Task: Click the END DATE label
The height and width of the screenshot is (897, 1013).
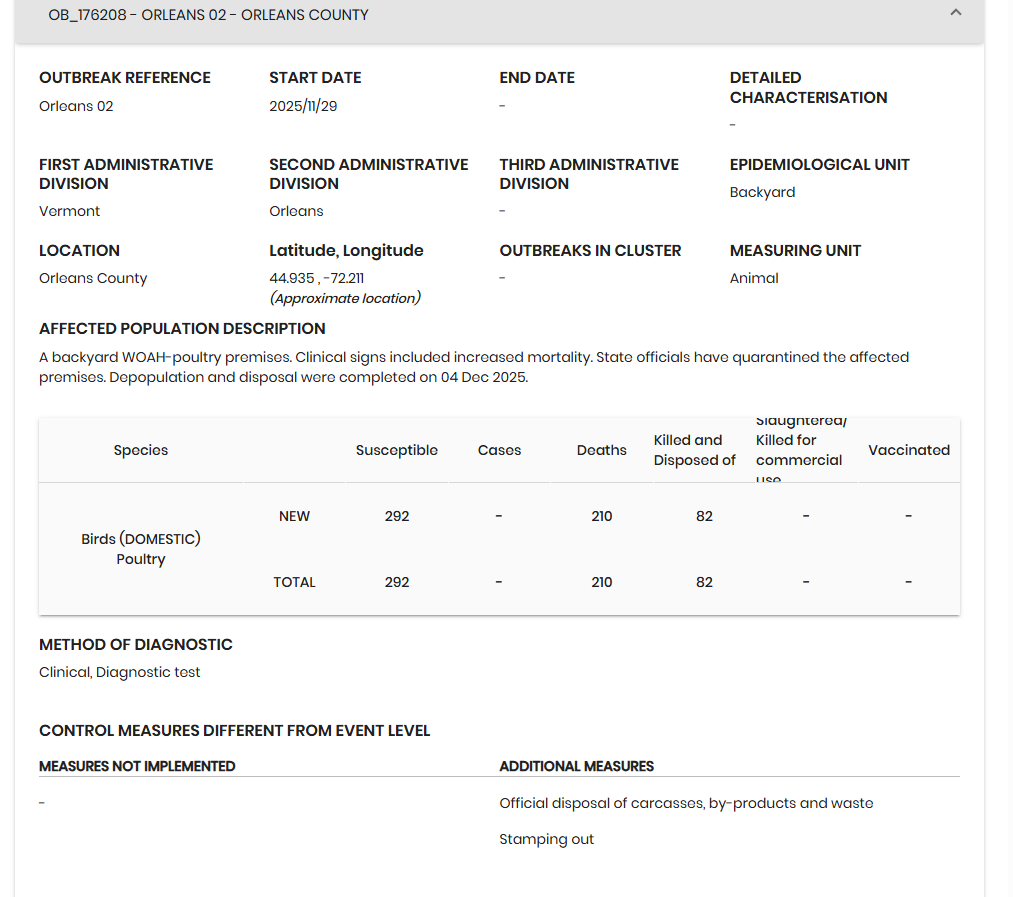Action: tap(537, 78)
